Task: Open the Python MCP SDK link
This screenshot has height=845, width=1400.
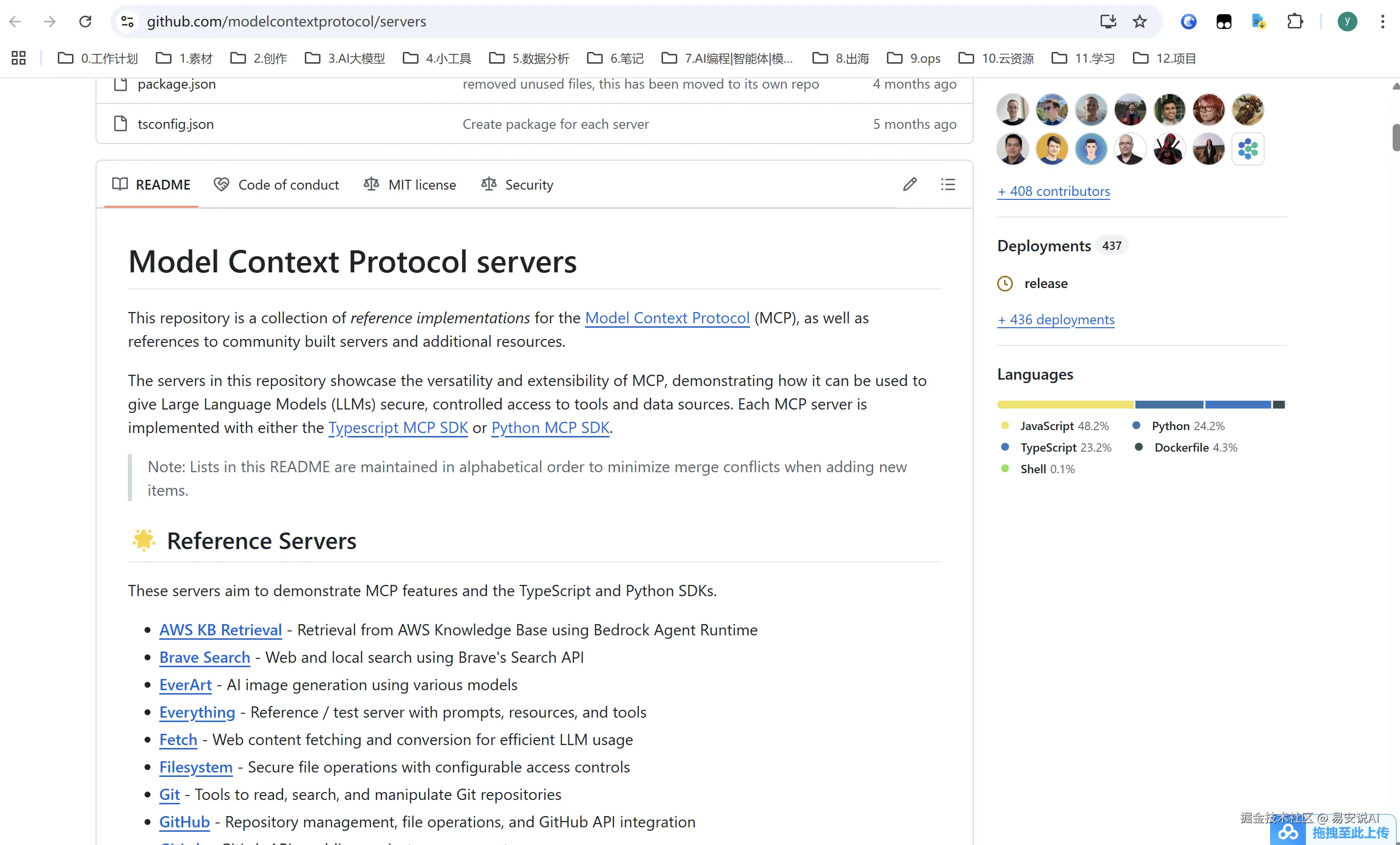Action: (550, 428)
